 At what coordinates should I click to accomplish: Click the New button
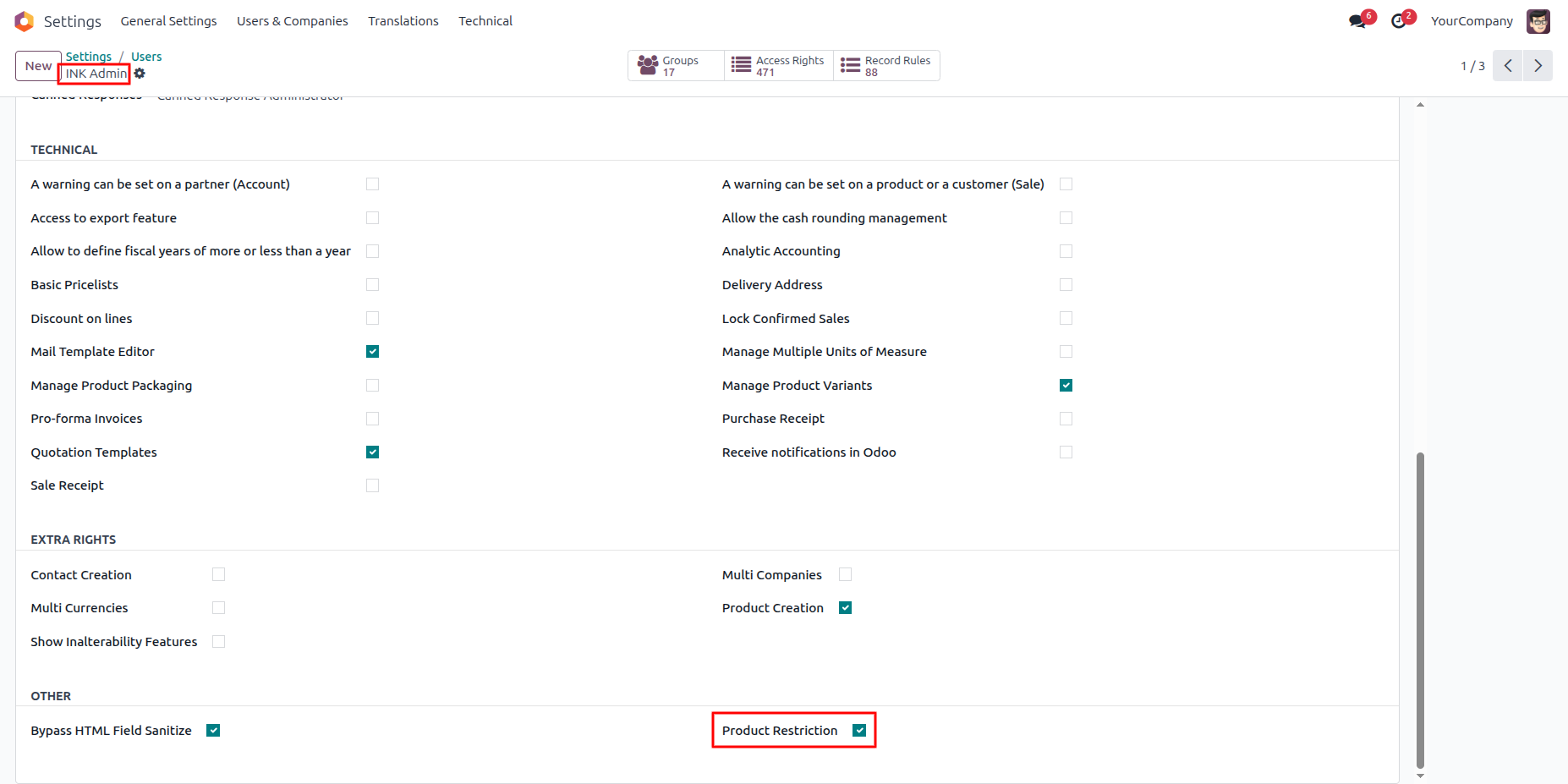click(38, 66)
